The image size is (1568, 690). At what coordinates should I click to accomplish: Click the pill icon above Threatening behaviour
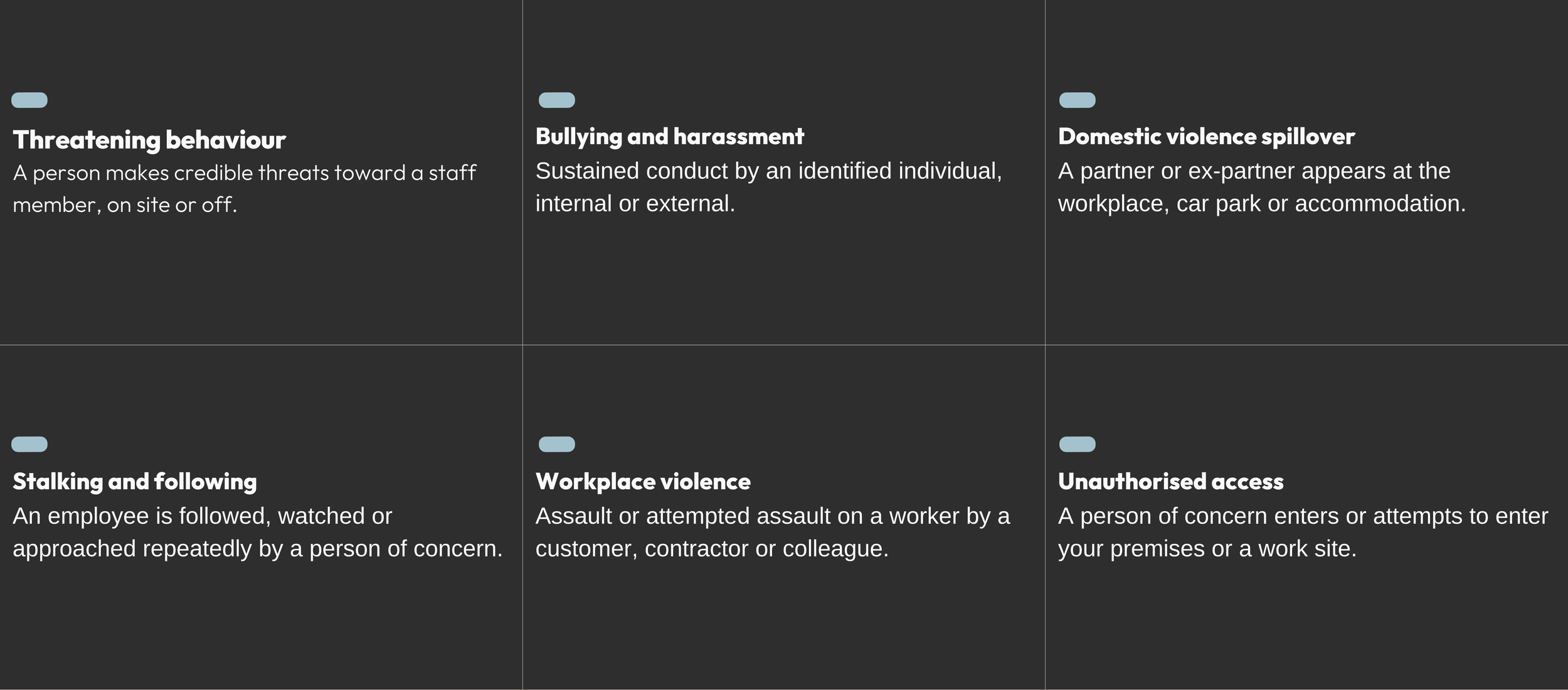(x=29, y=100)
